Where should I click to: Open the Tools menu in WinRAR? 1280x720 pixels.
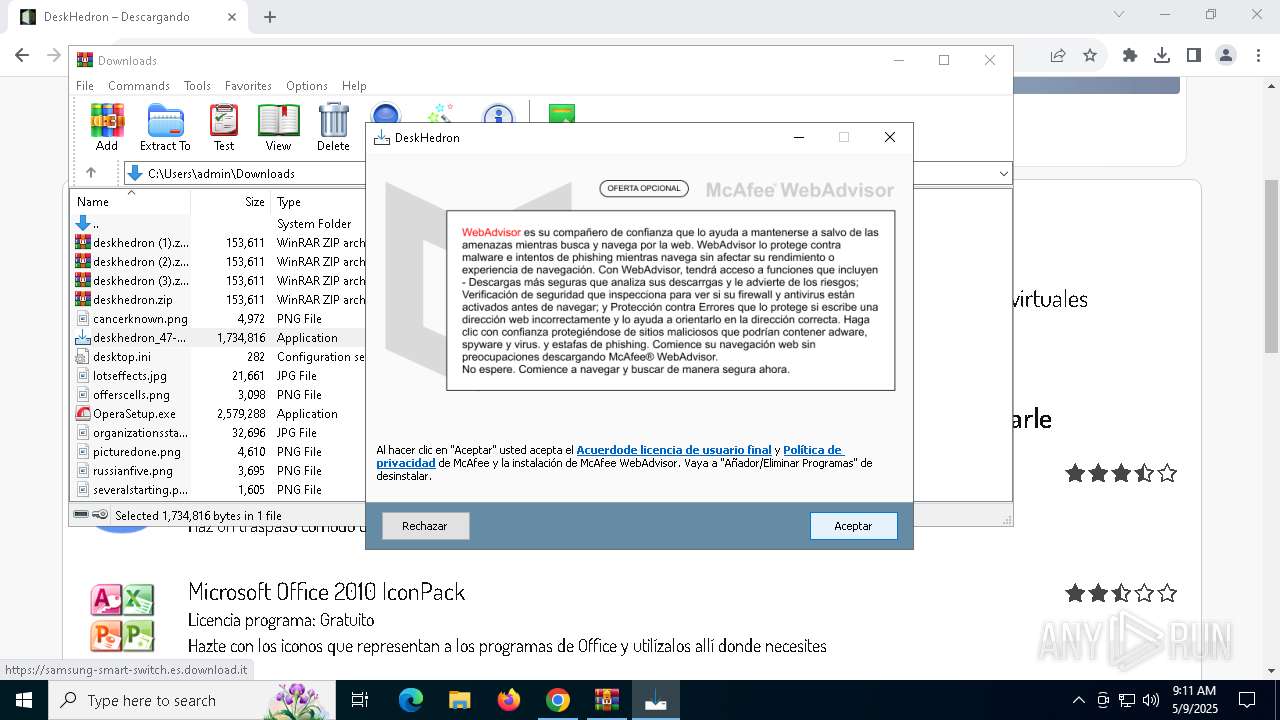tap(197, 86)
